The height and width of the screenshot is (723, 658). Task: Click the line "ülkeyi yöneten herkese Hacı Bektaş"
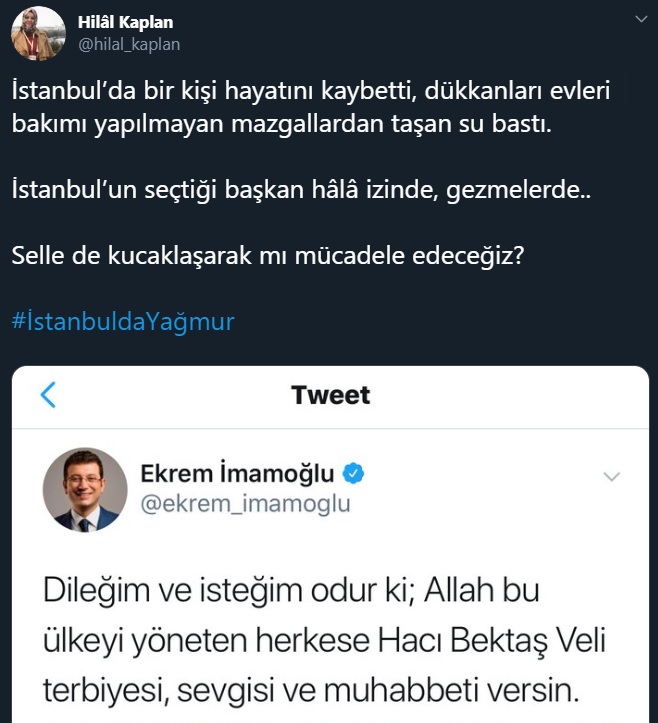(324, 640)
